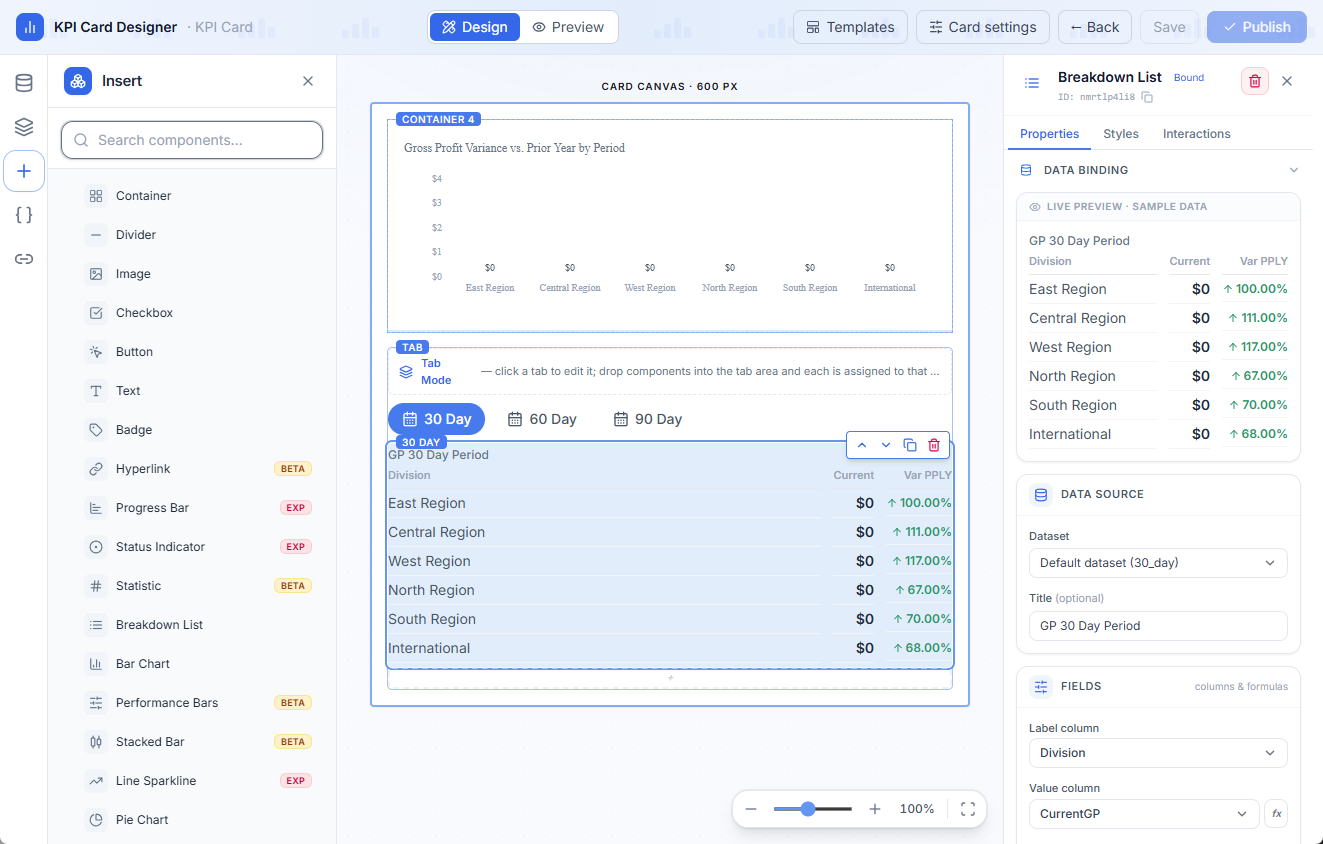Insert a Button component

192,352
